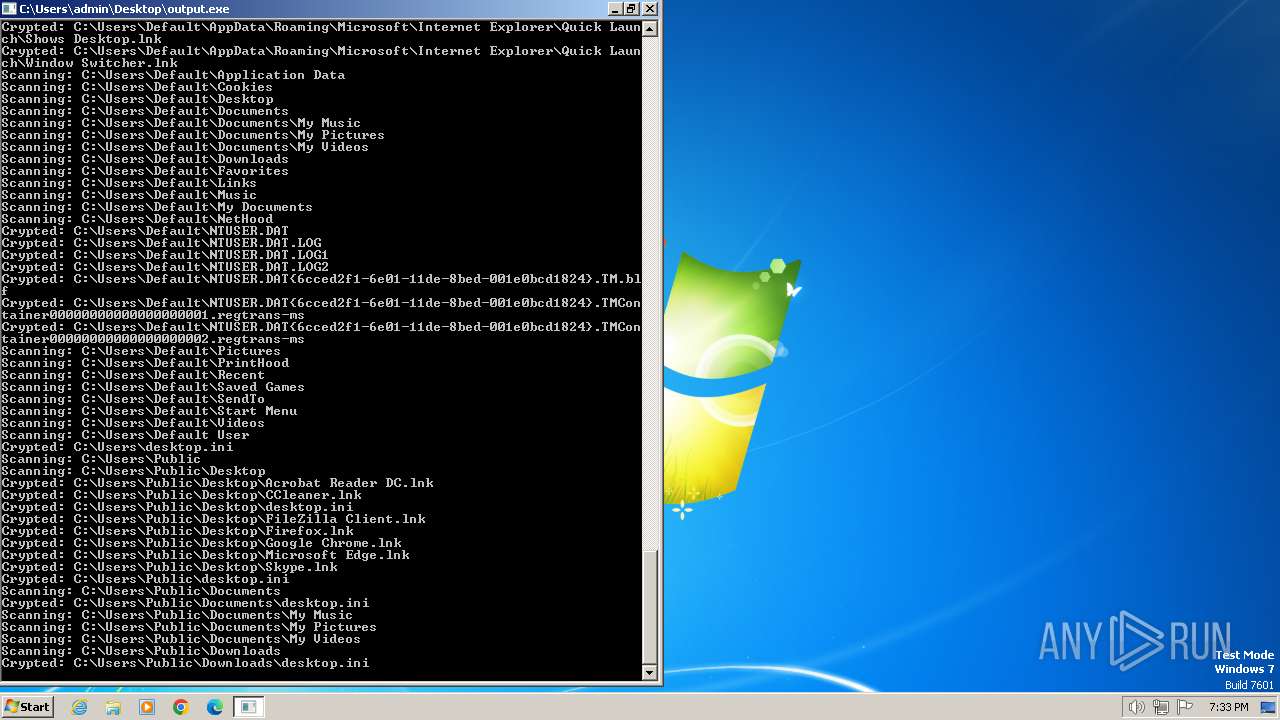This screenshot has width=1280, height=720.
Task: Click line 'Scanning: C:\Users\Public\Desktop'
Action: 133,471
